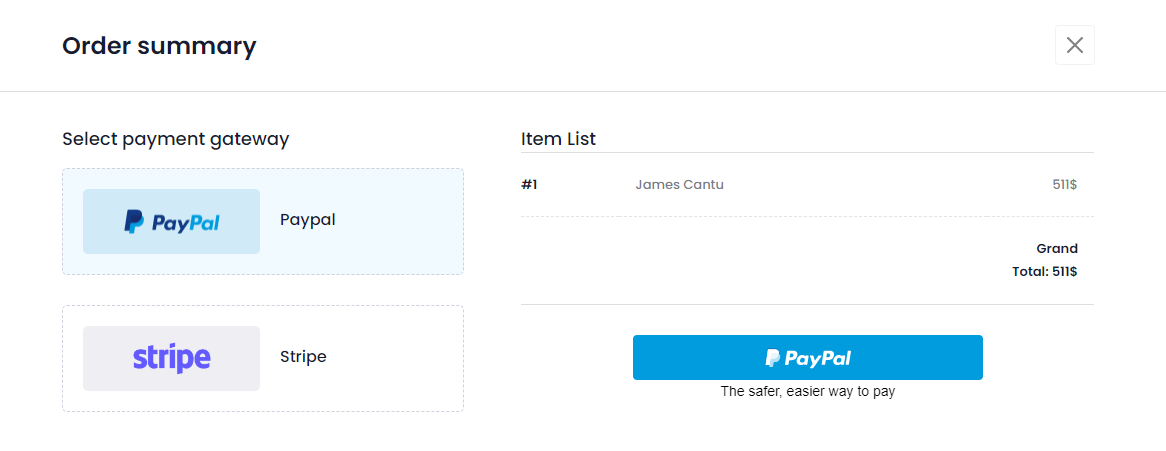Click the Order summary heading
The width and height of the screenshot is (1166, 451).
coord(159,46)
